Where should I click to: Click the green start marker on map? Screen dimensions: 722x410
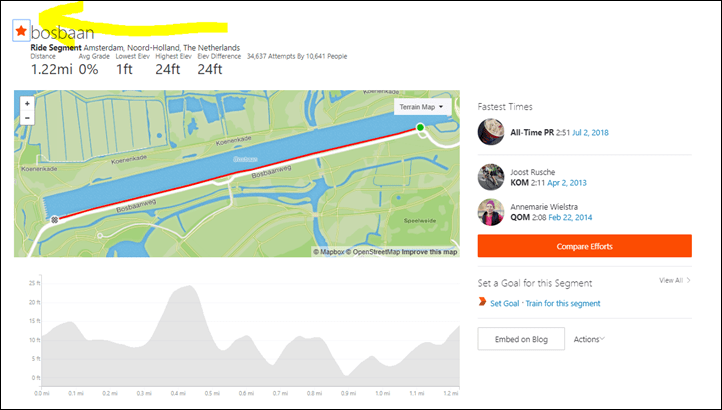point(420,127)
